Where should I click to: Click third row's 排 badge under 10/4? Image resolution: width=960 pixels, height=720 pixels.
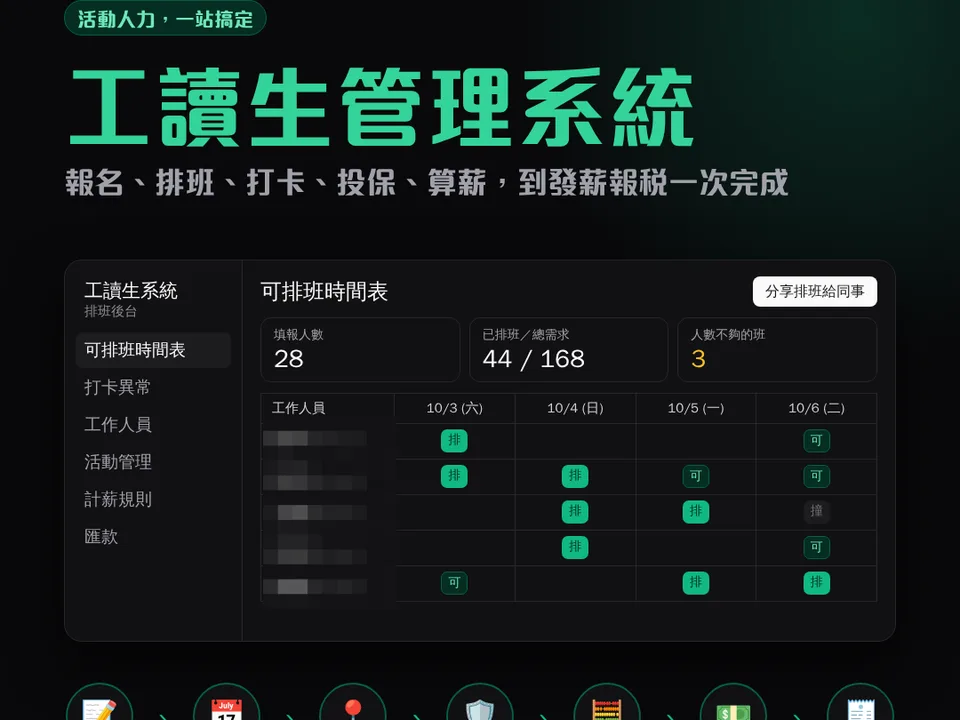click(575, 511)
